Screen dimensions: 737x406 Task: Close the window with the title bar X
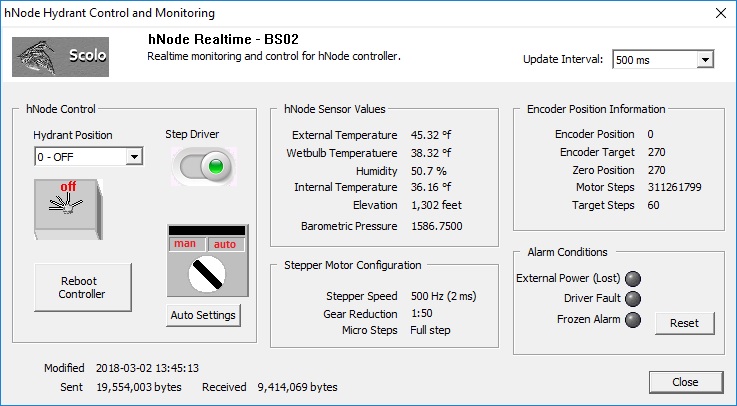pos(721,13)
